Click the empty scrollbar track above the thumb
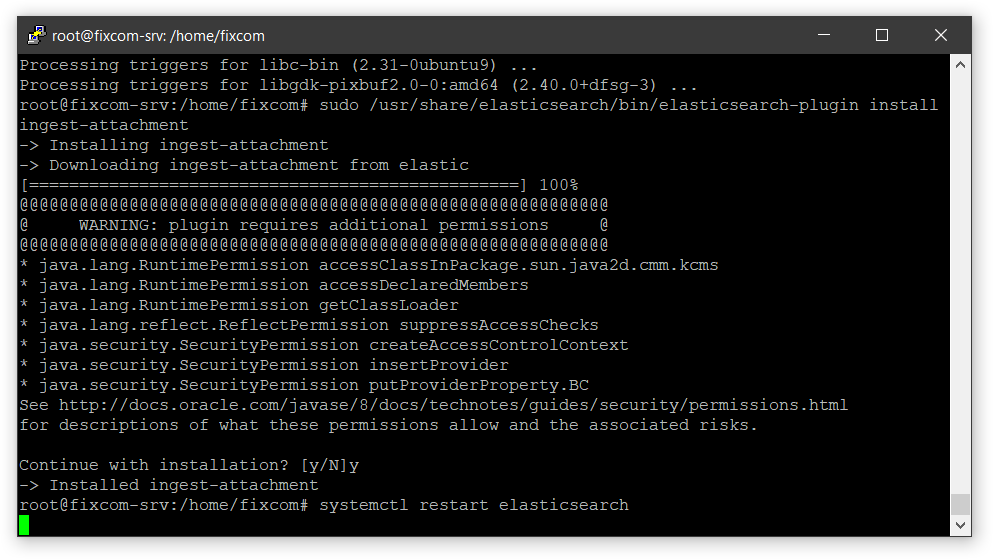The width and height of the screenshot is (993, 559). pyautogui.click(x=960, y=284)
